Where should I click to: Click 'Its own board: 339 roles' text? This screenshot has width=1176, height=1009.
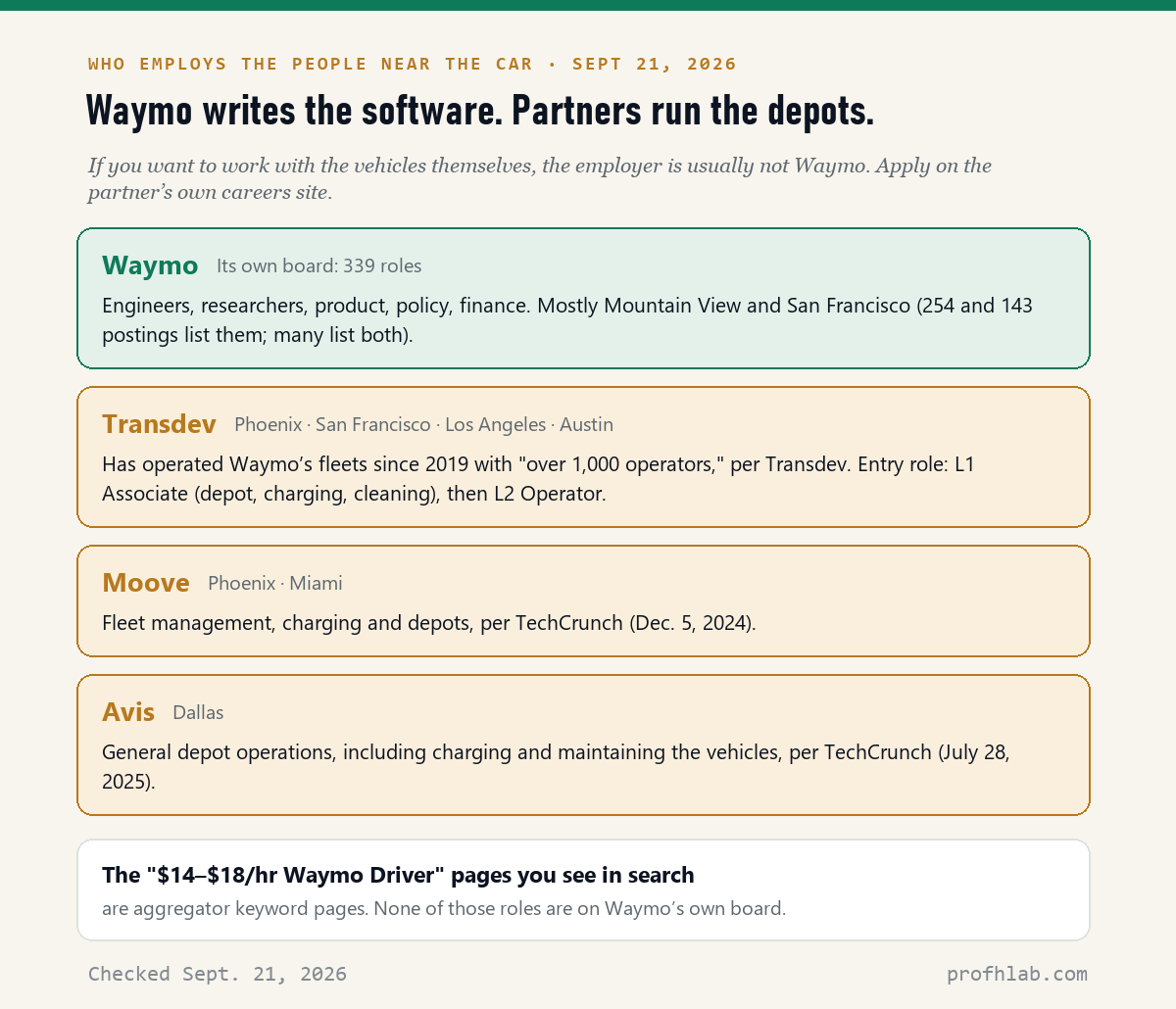pos(319,266)
